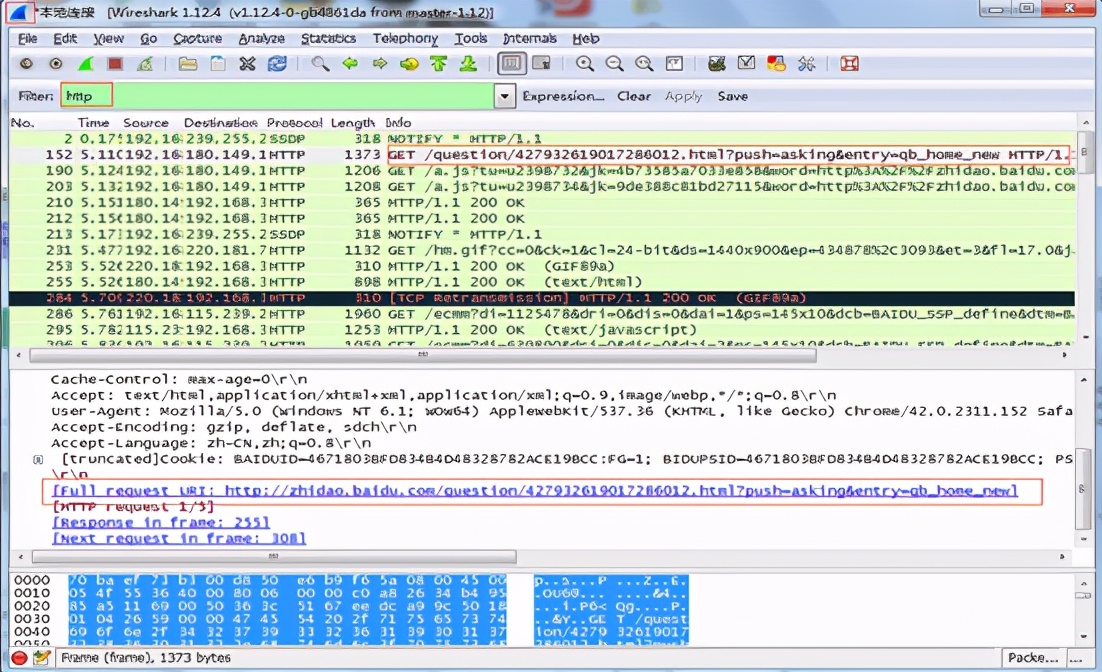Screen dimensions: 1102x672
Task: Zoom in on packet text
Action: tap(584, 64)
